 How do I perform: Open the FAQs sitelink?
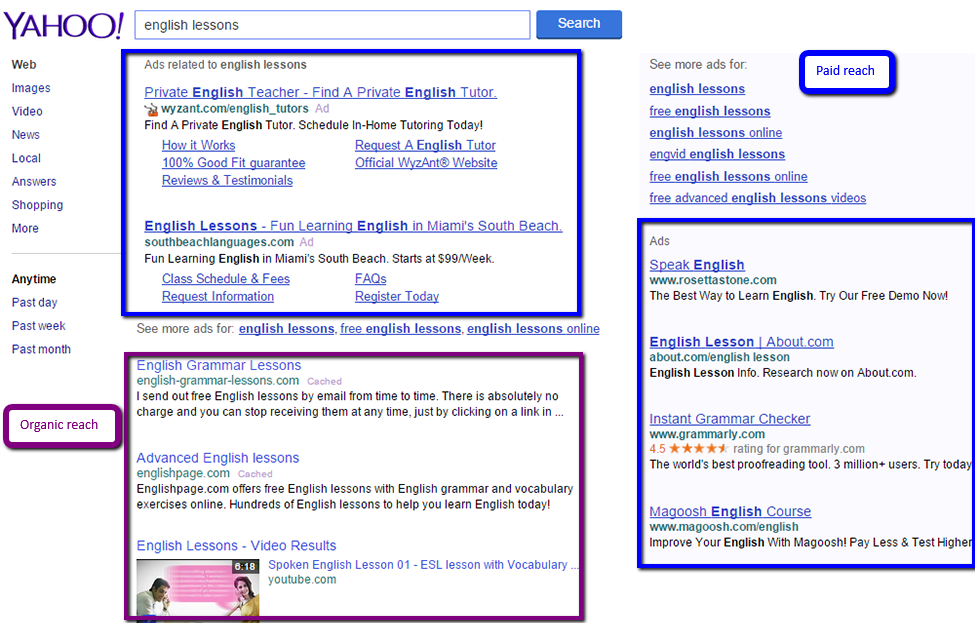371,279
